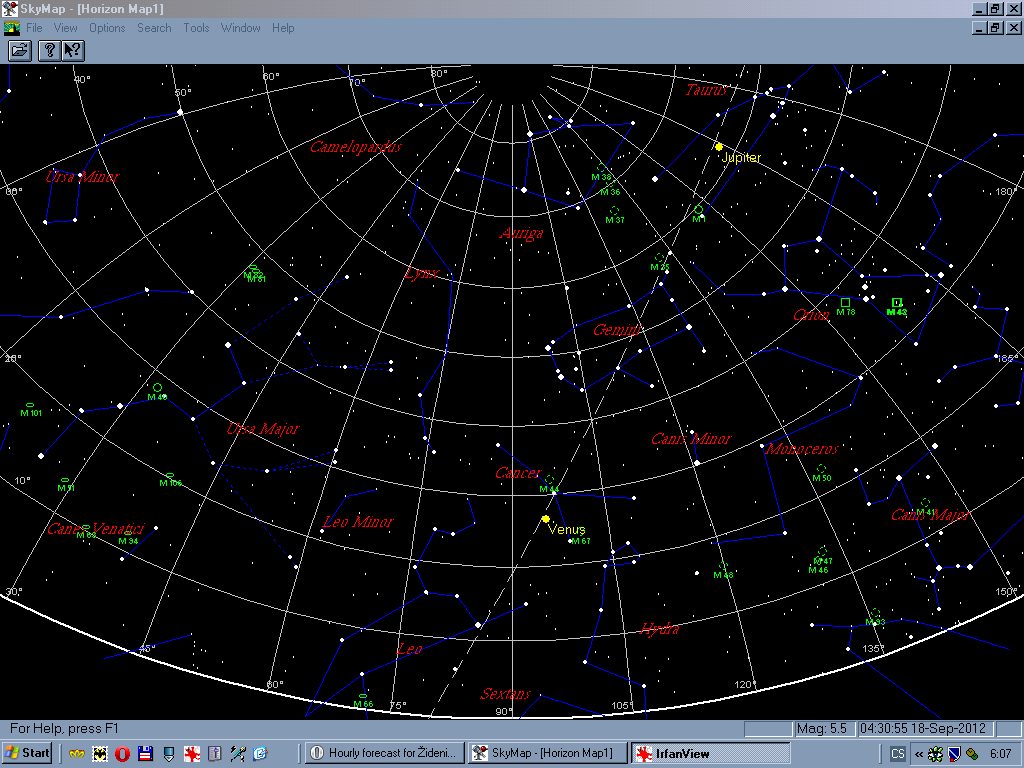Viewport: 1024px width, 768px height.
Task: Activate the context help arrow icon
Action: click(x=72, y=50)
